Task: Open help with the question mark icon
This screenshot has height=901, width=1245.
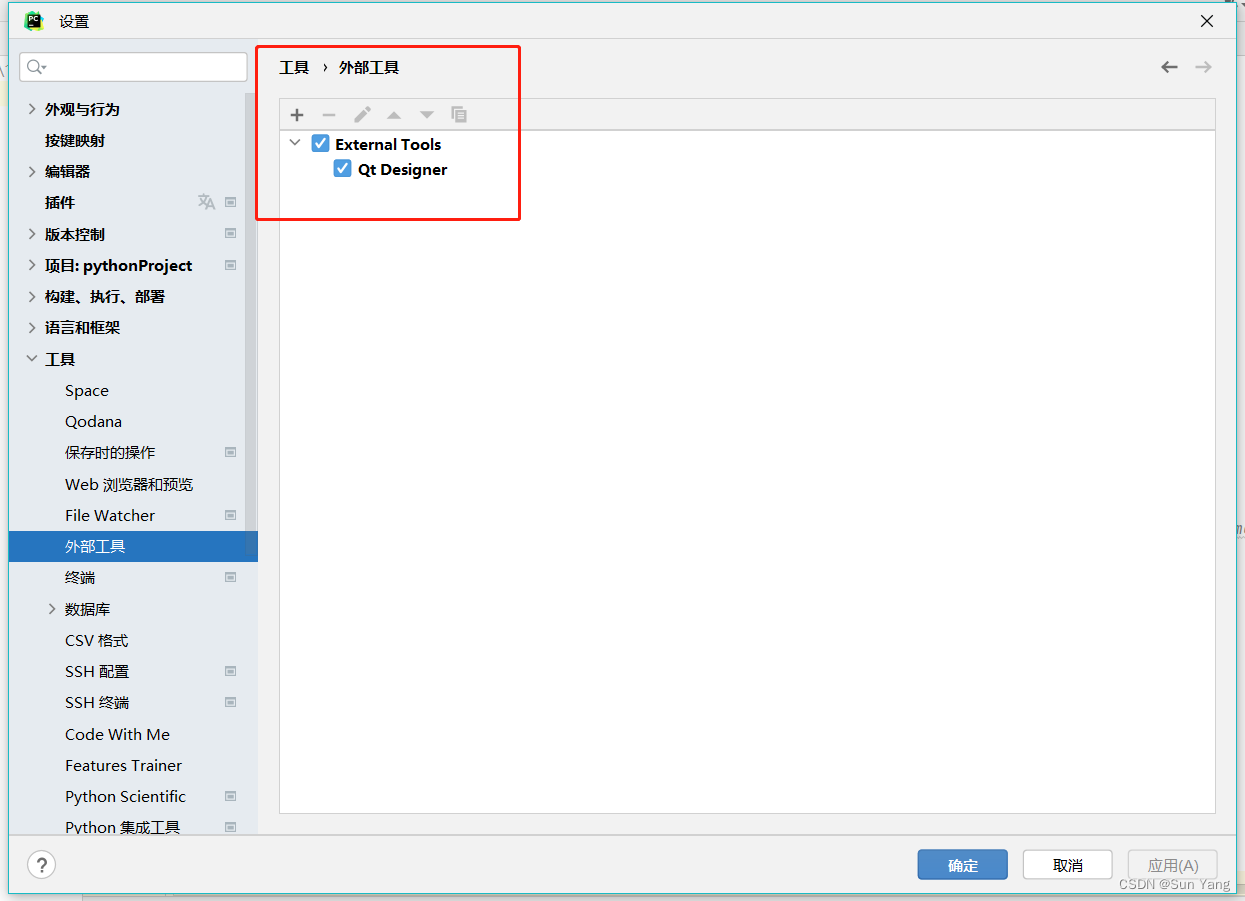Action: 41,865
